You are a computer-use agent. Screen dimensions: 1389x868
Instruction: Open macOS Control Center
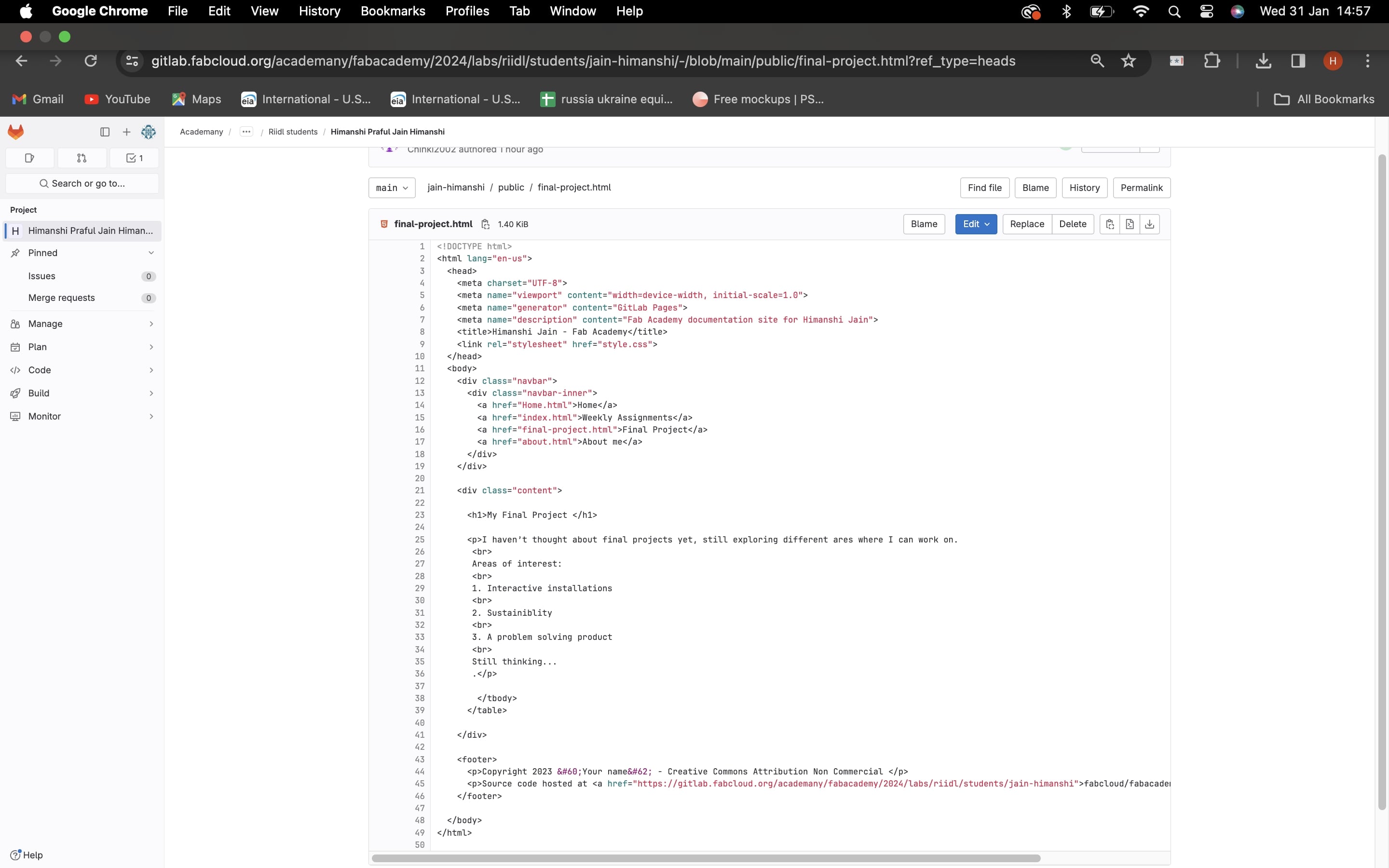click(1206, 12)
